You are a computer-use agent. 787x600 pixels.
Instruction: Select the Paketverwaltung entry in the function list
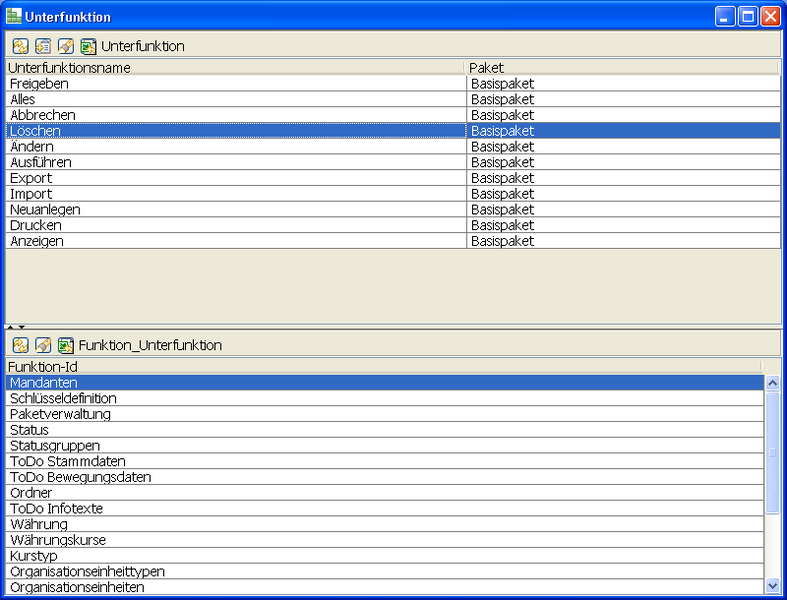tap(380, 414)
